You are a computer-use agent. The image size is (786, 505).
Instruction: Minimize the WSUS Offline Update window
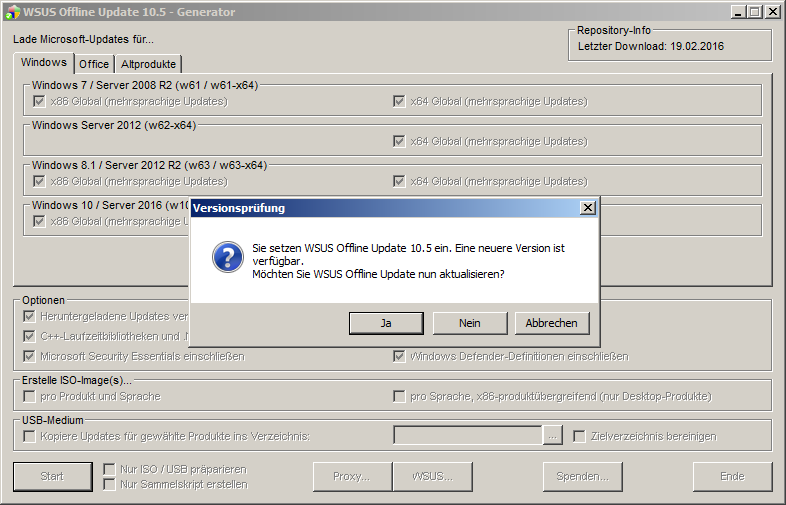pyautogui.click(x=737, y=12)
